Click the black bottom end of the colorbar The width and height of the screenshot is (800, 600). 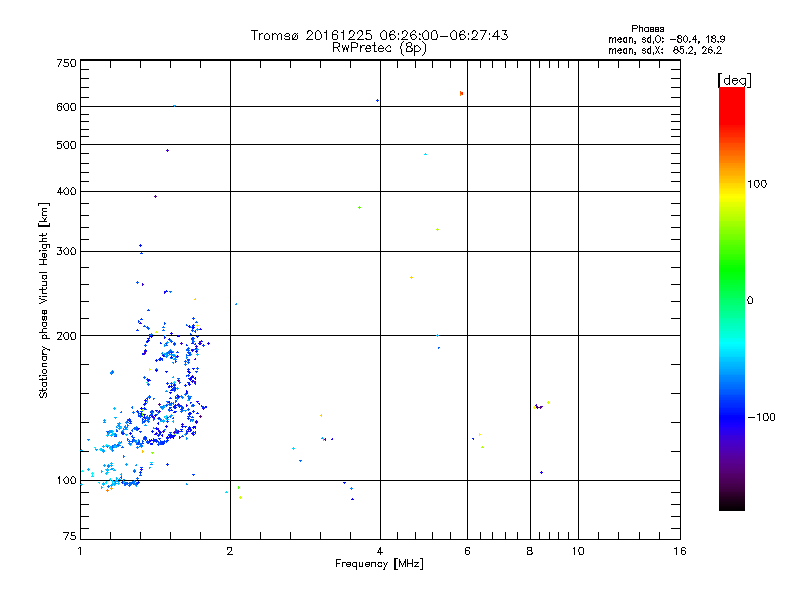[x=732, y=503]
